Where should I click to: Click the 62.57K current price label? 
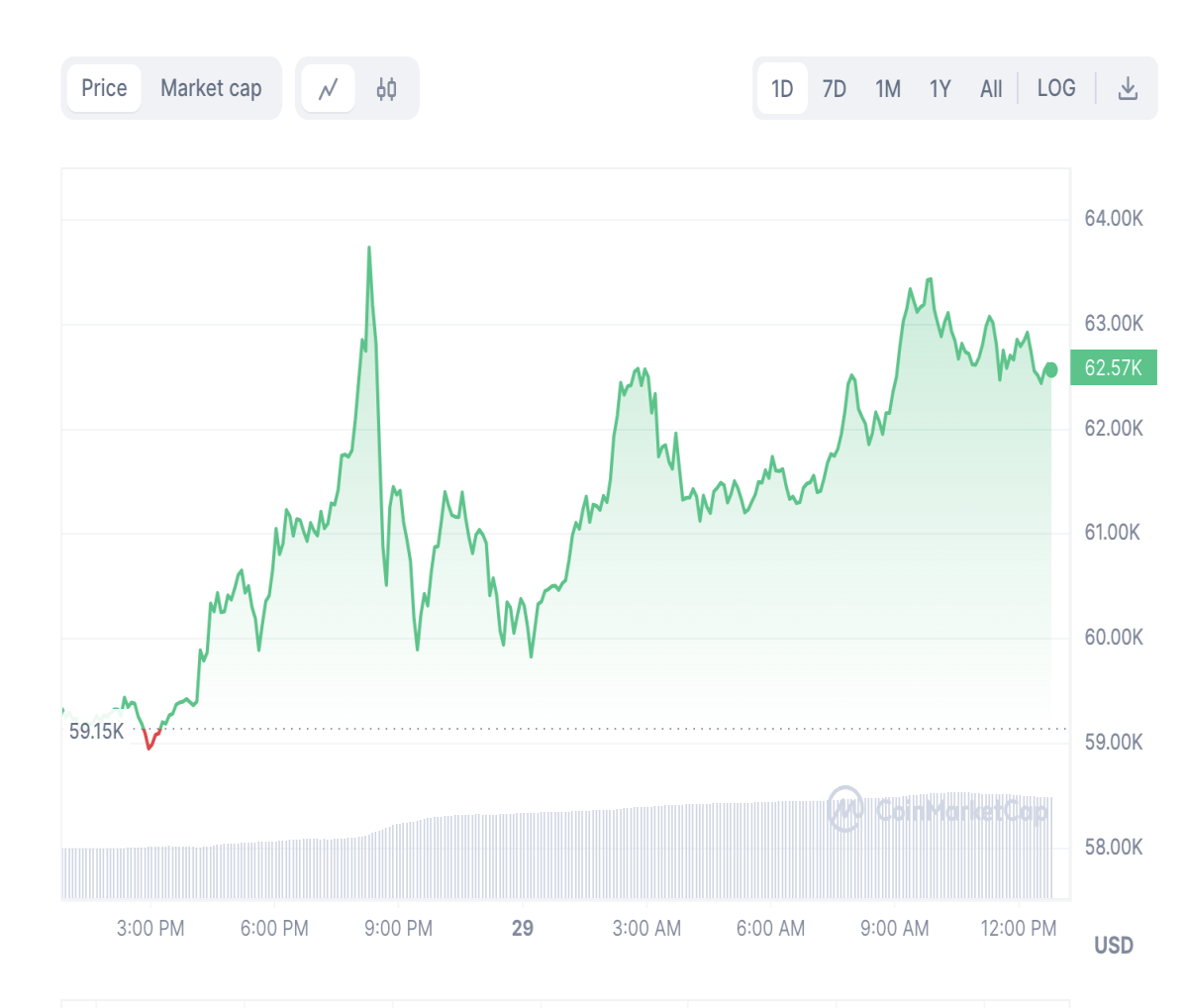pos(1114,368)
